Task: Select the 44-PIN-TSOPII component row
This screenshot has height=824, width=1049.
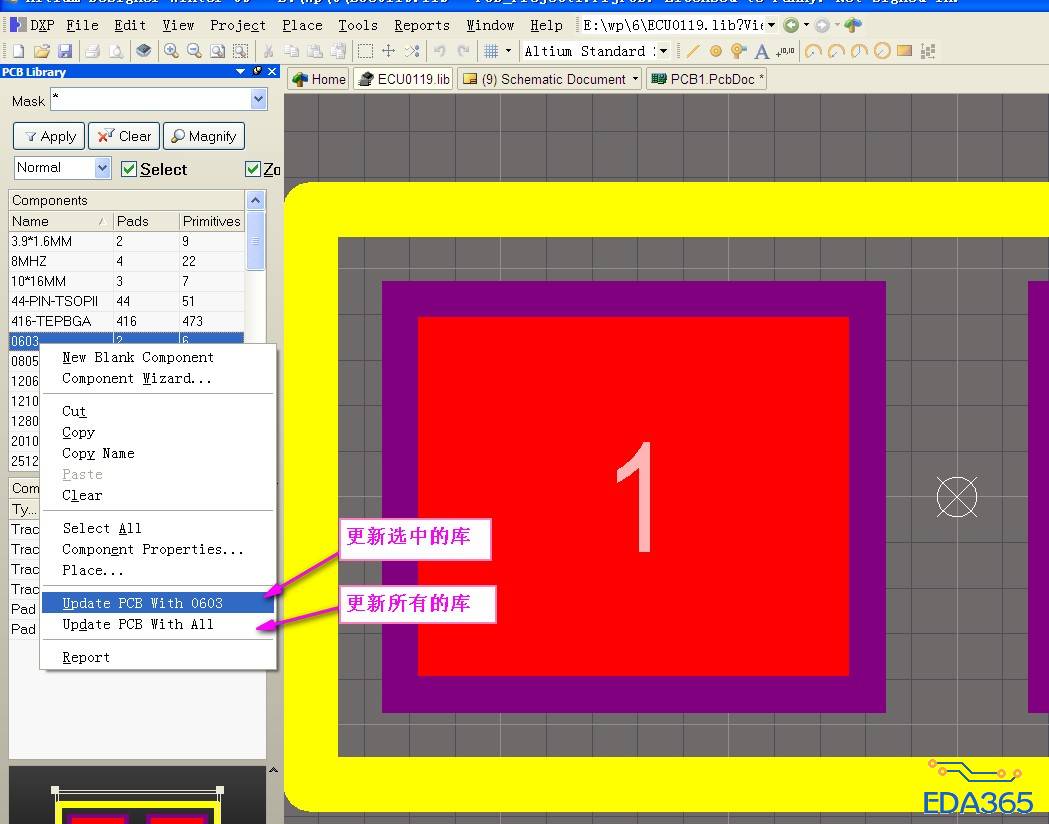Action: point(126,301)
